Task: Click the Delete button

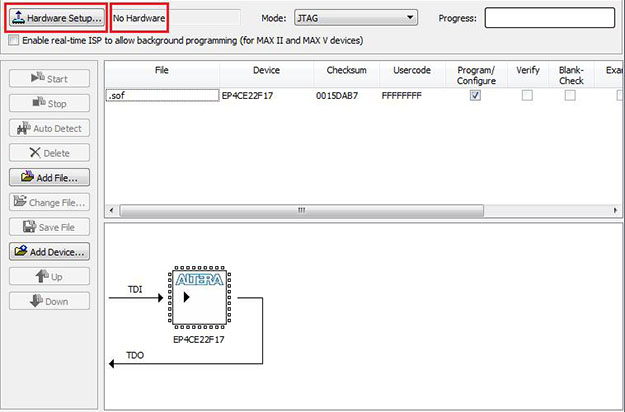Action: [50, 153]
